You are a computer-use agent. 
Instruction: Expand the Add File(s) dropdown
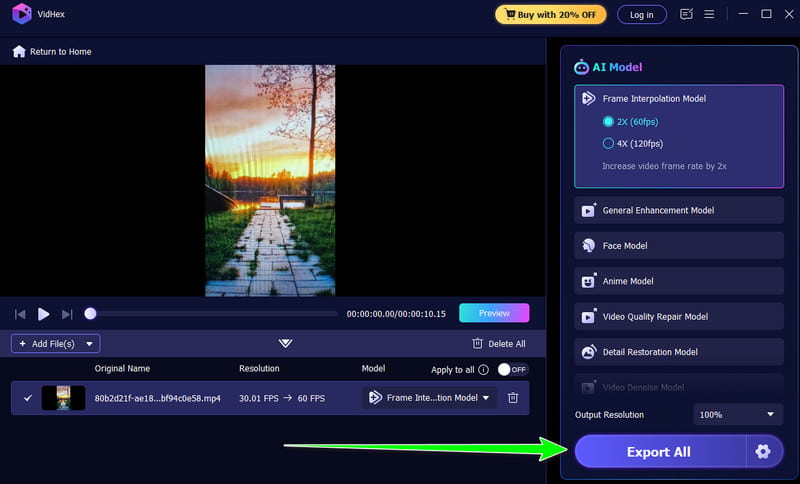[x=91, y=344]
